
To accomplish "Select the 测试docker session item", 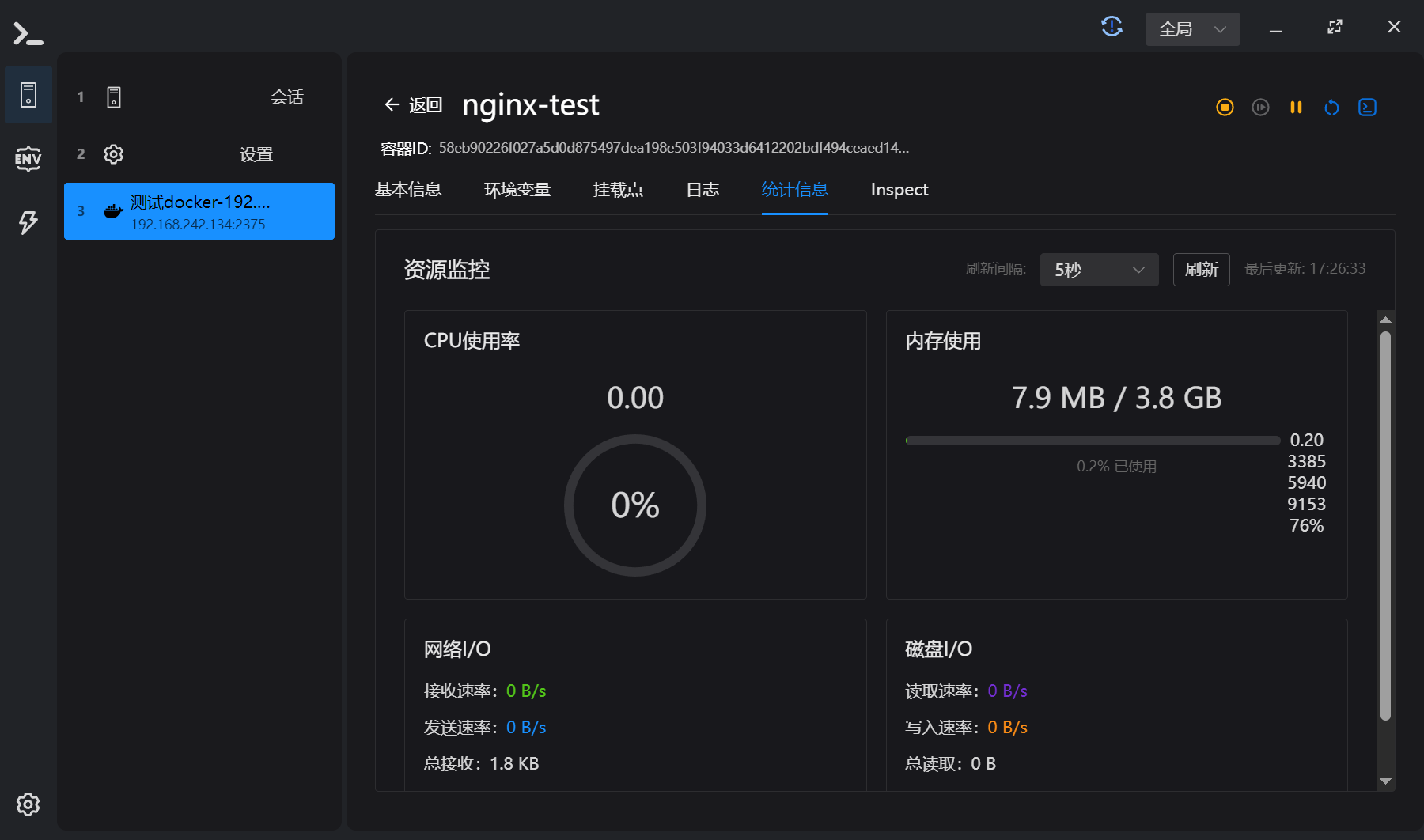I will (x=199, y=211).
